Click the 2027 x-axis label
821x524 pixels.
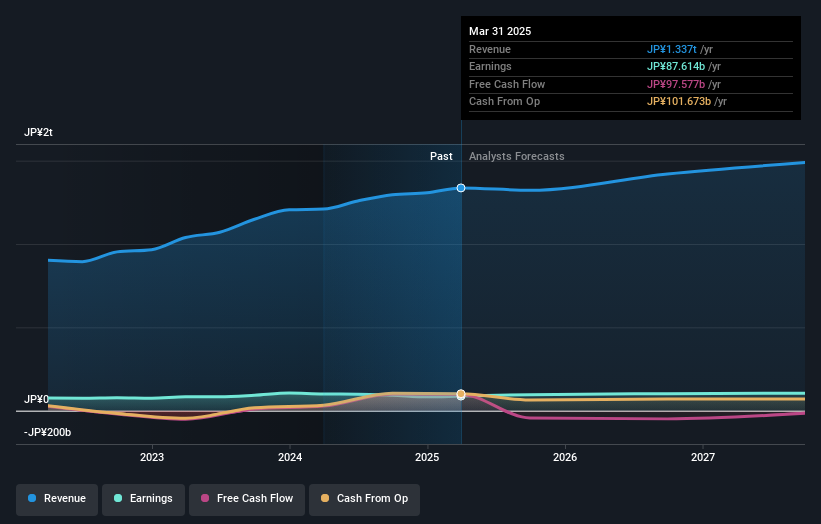coord(703,457)
